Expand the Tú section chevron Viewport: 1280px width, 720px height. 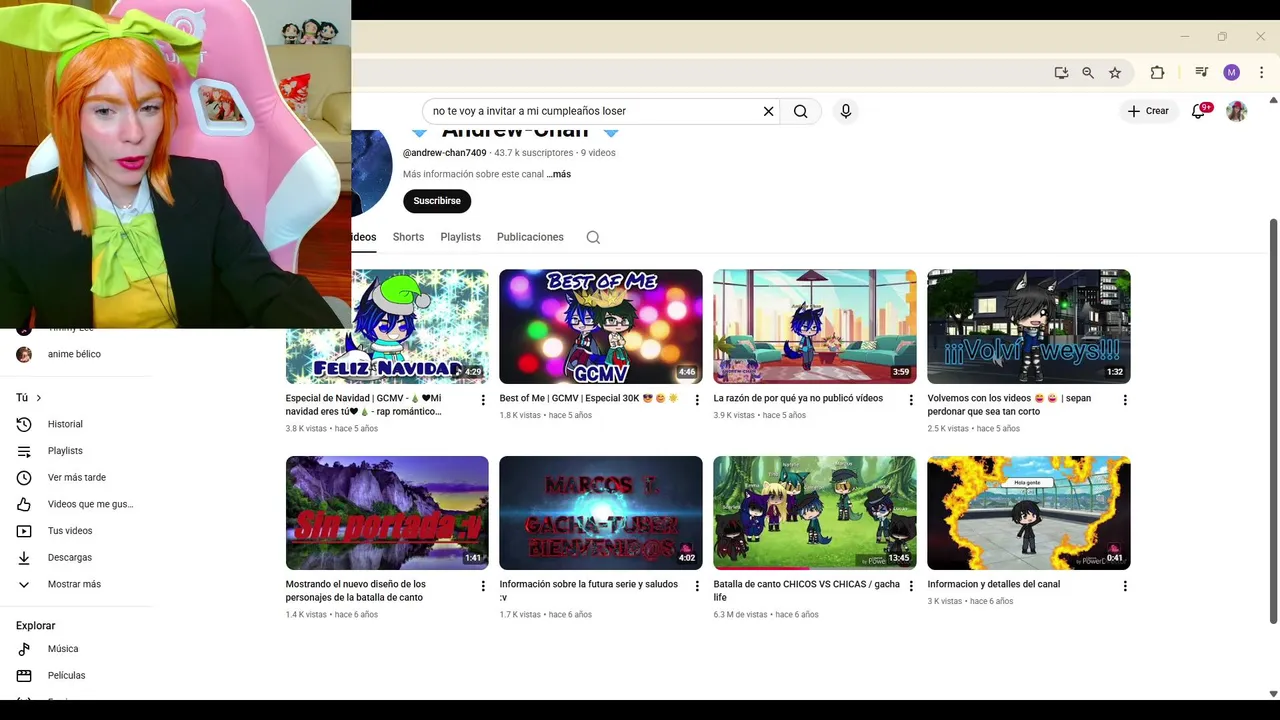click(38, 398)
